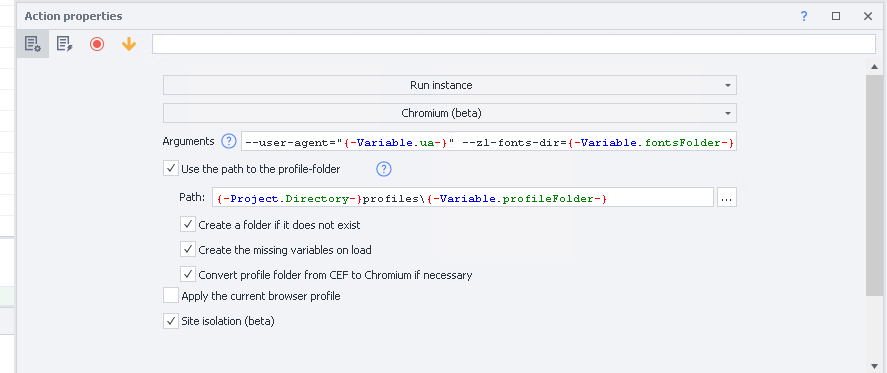887x373 pixels.
Task: Disable Site isolation (beta) checkbox
Action: coord(171,321)
